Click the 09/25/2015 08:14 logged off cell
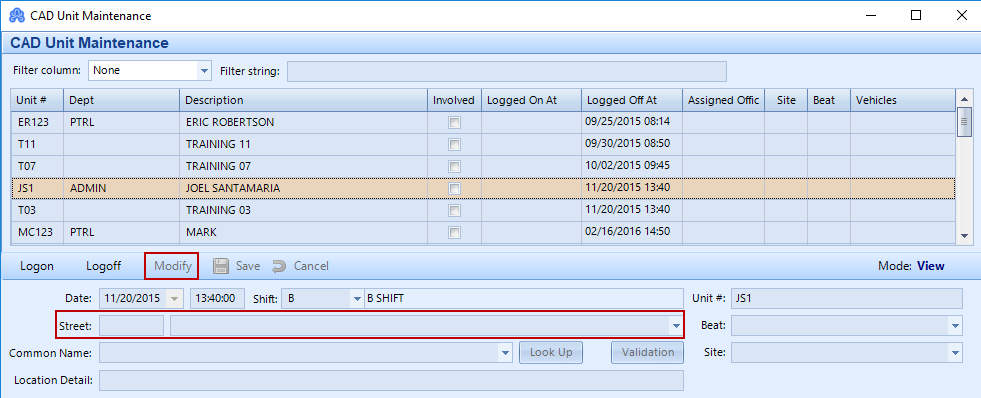 pos(631,123)
